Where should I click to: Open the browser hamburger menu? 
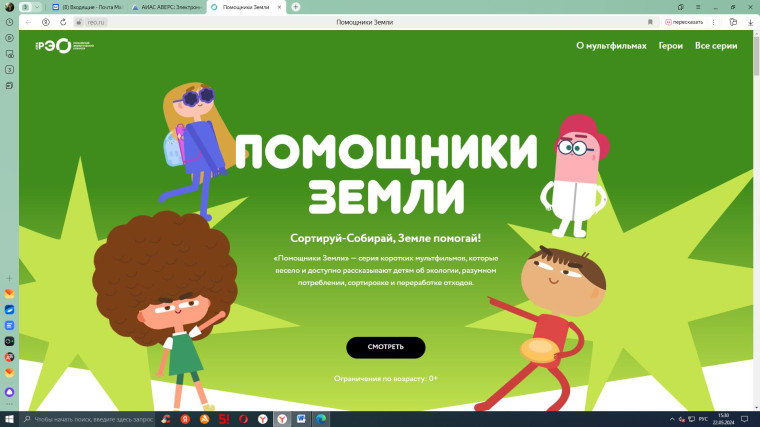click(698, 7)
